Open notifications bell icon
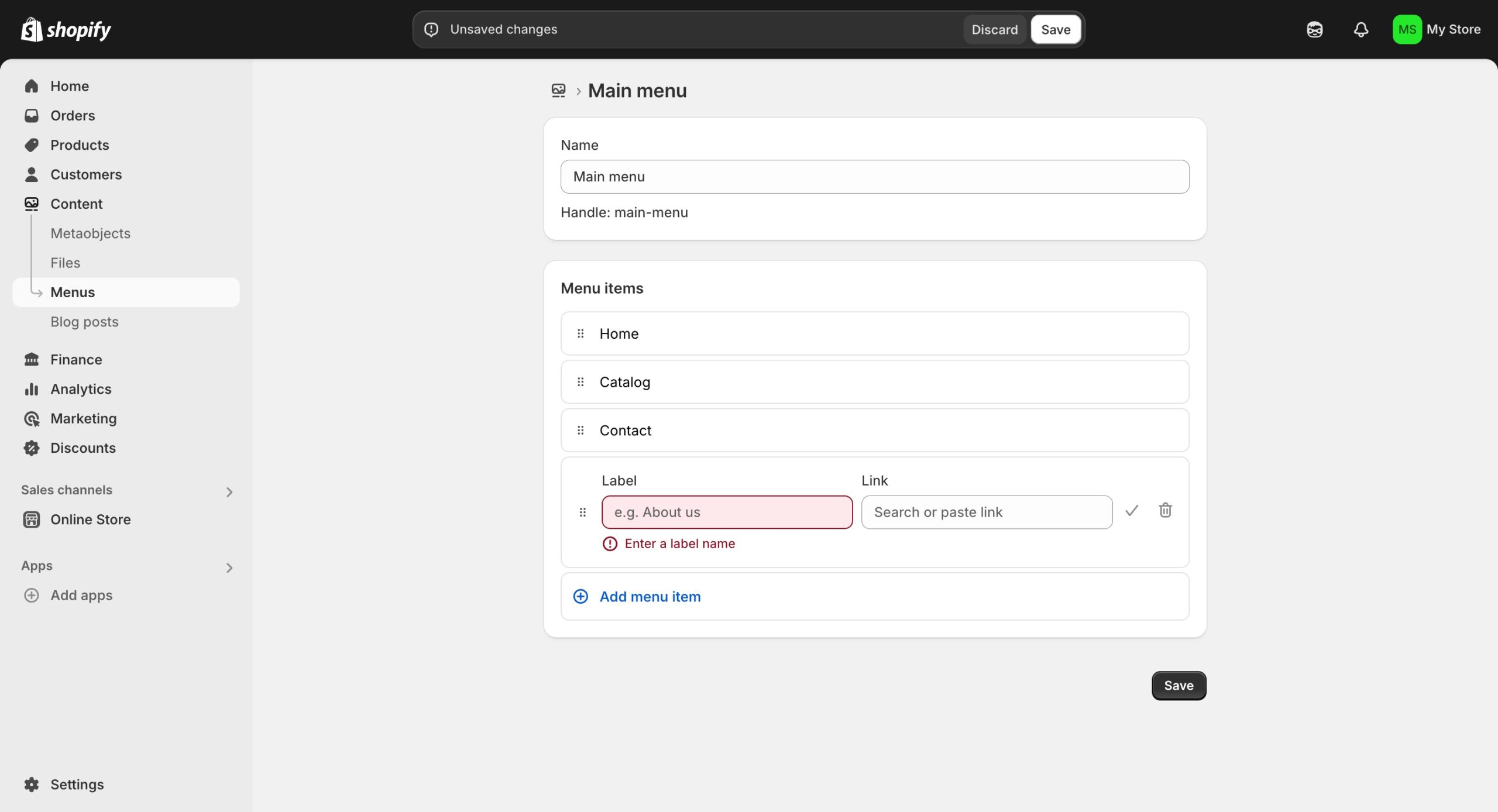Viewport: 1498px width, 812px height. (1361, 29)
